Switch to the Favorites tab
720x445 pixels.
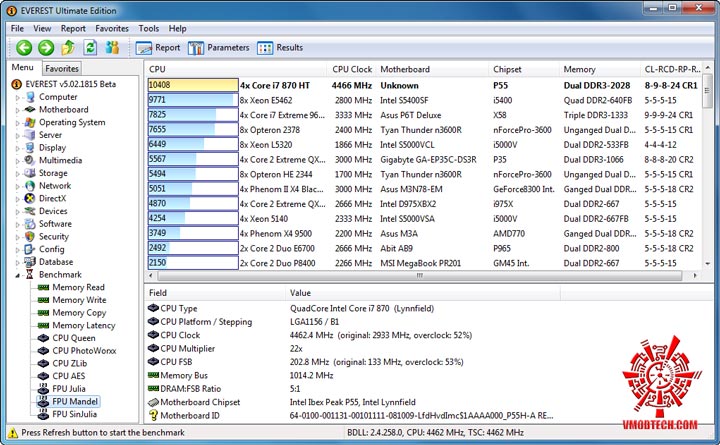(62, 68)
